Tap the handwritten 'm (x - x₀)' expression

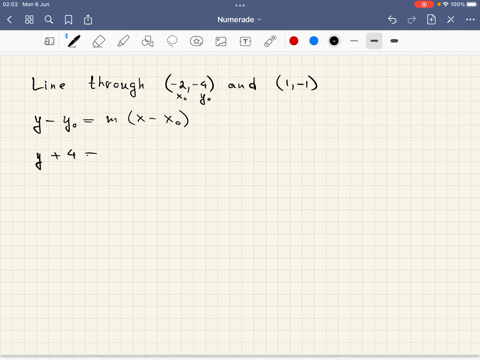pyautogui.click(x=148, y=119)
